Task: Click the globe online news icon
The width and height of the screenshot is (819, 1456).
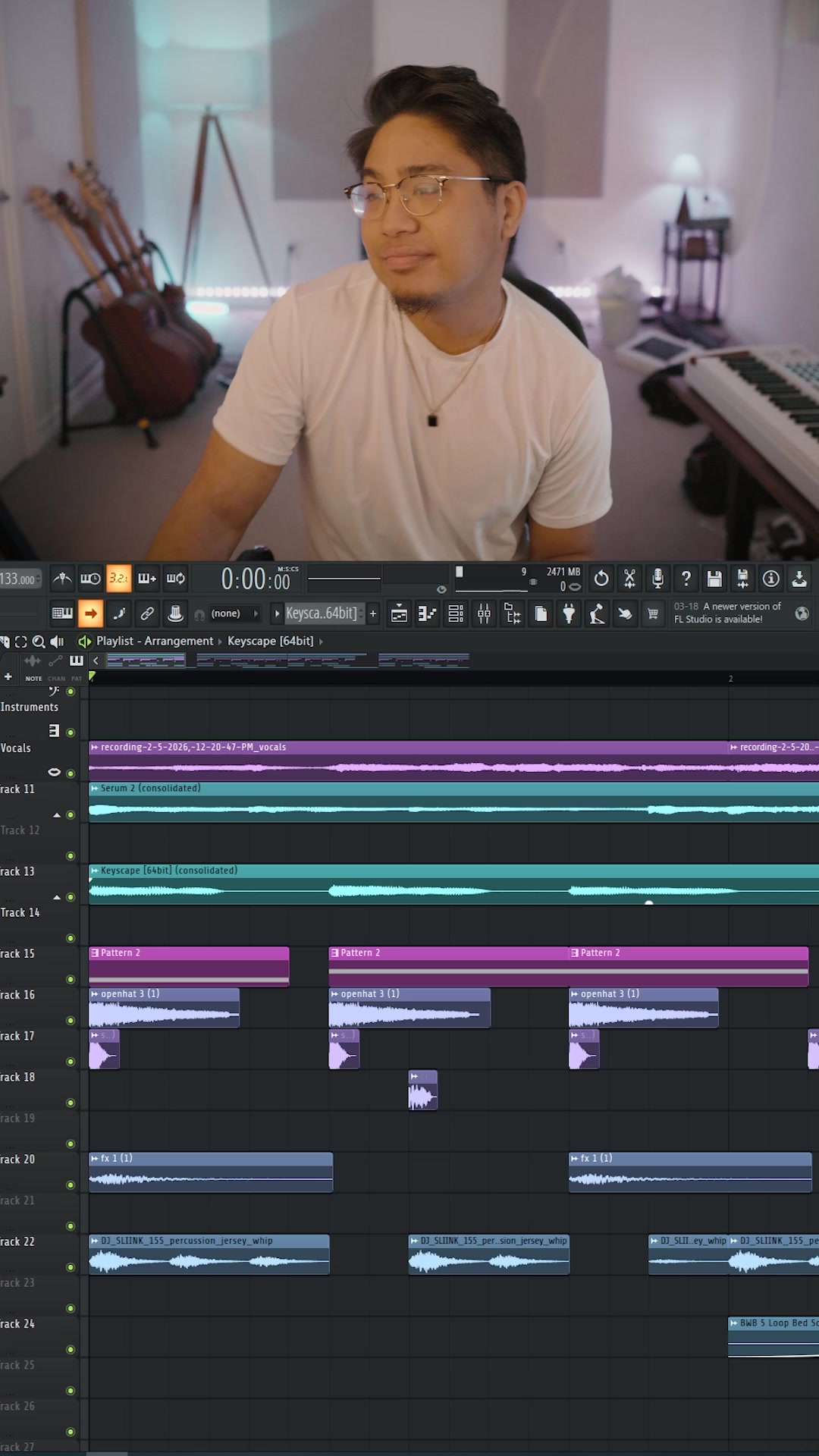Action: pyautogui.click(x=802, y=613)
